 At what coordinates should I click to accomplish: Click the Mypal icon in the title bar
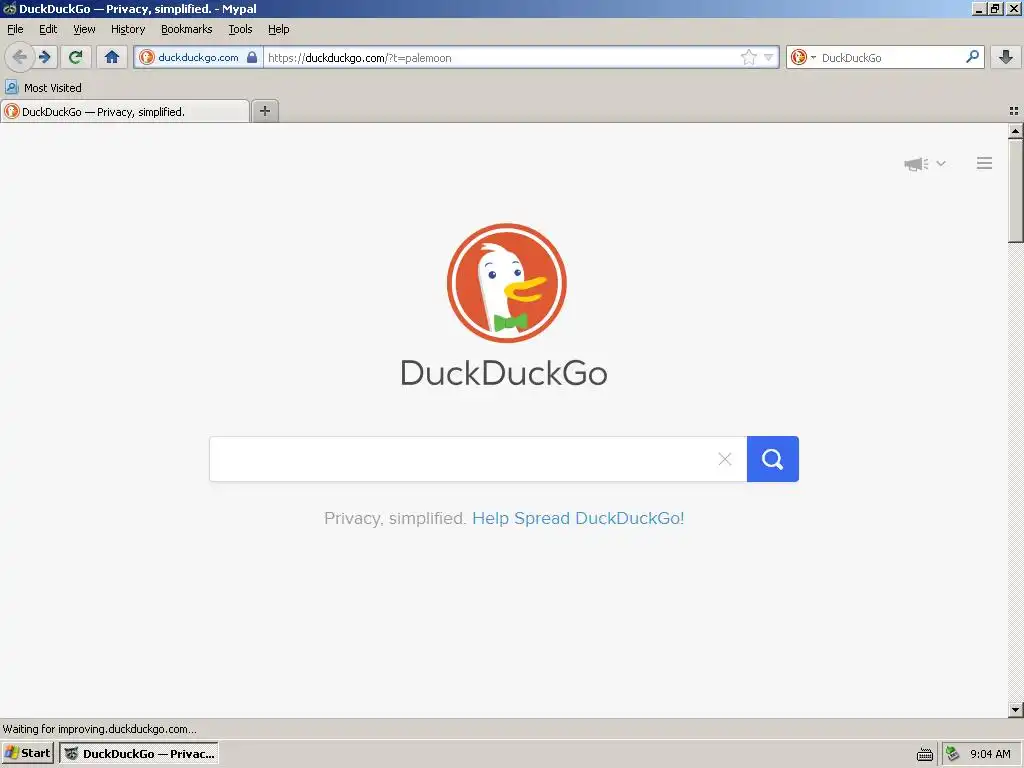coord(9,8)
